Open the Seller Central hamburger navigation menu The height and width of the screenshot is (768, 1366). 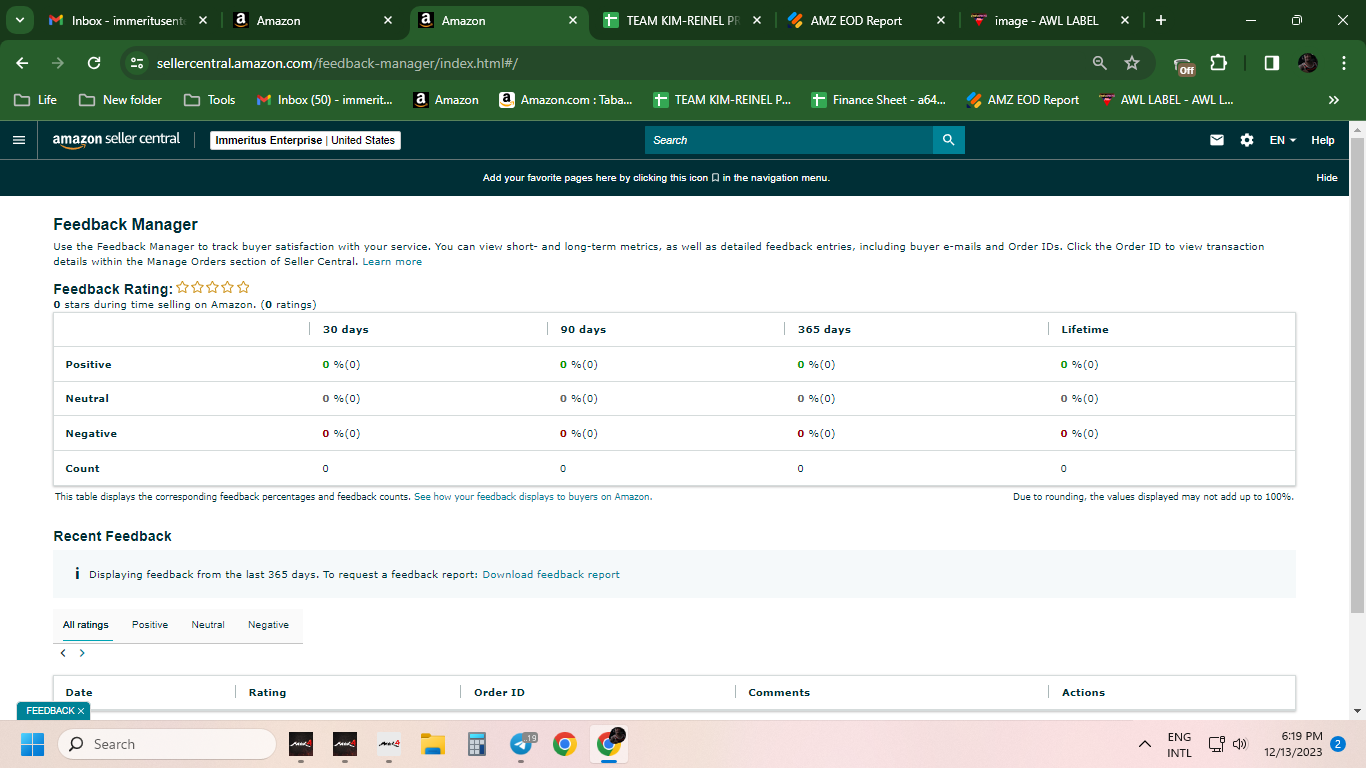tap(19, 140)
